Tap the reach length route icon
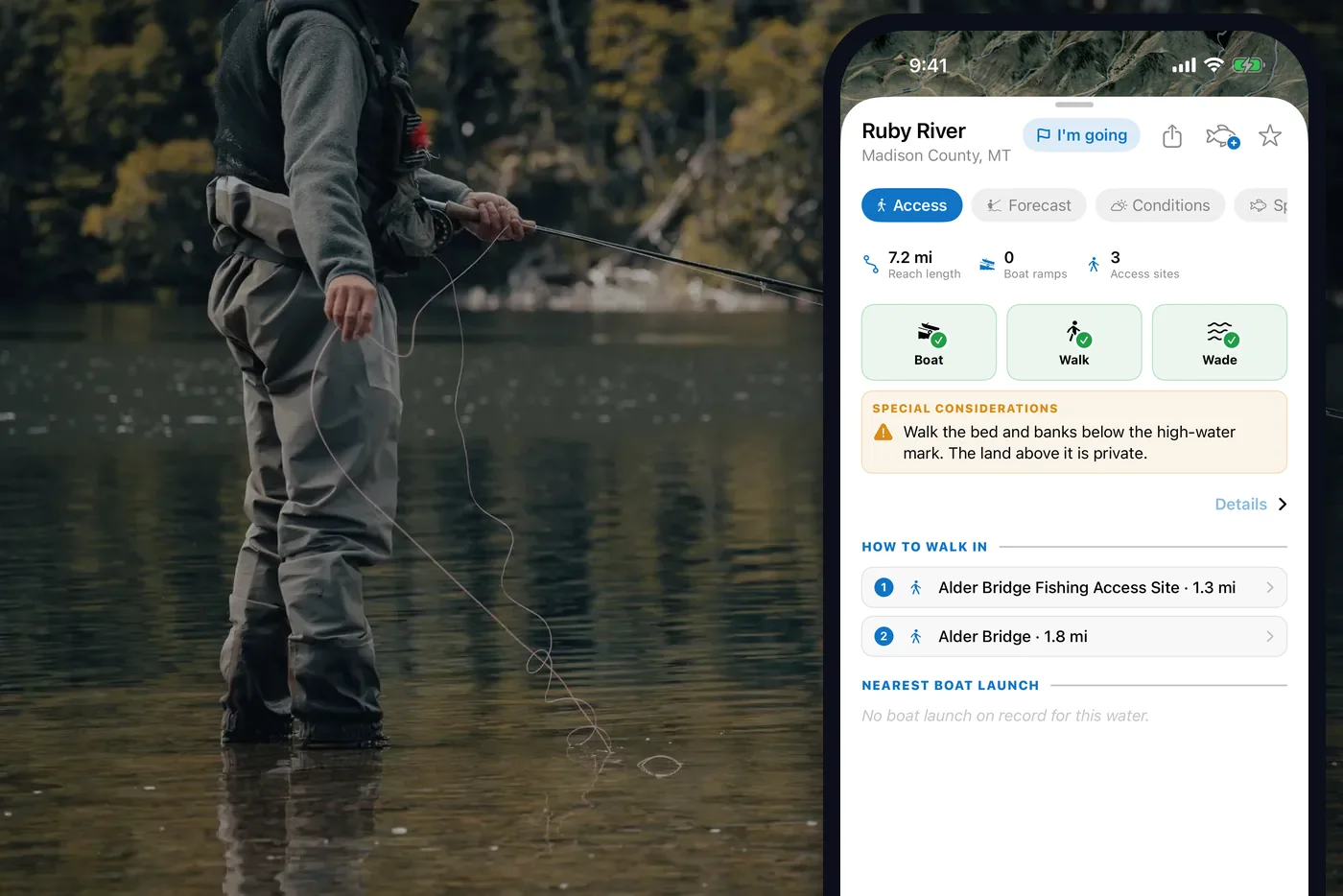The image size is (1343, 896). point(871,264)
